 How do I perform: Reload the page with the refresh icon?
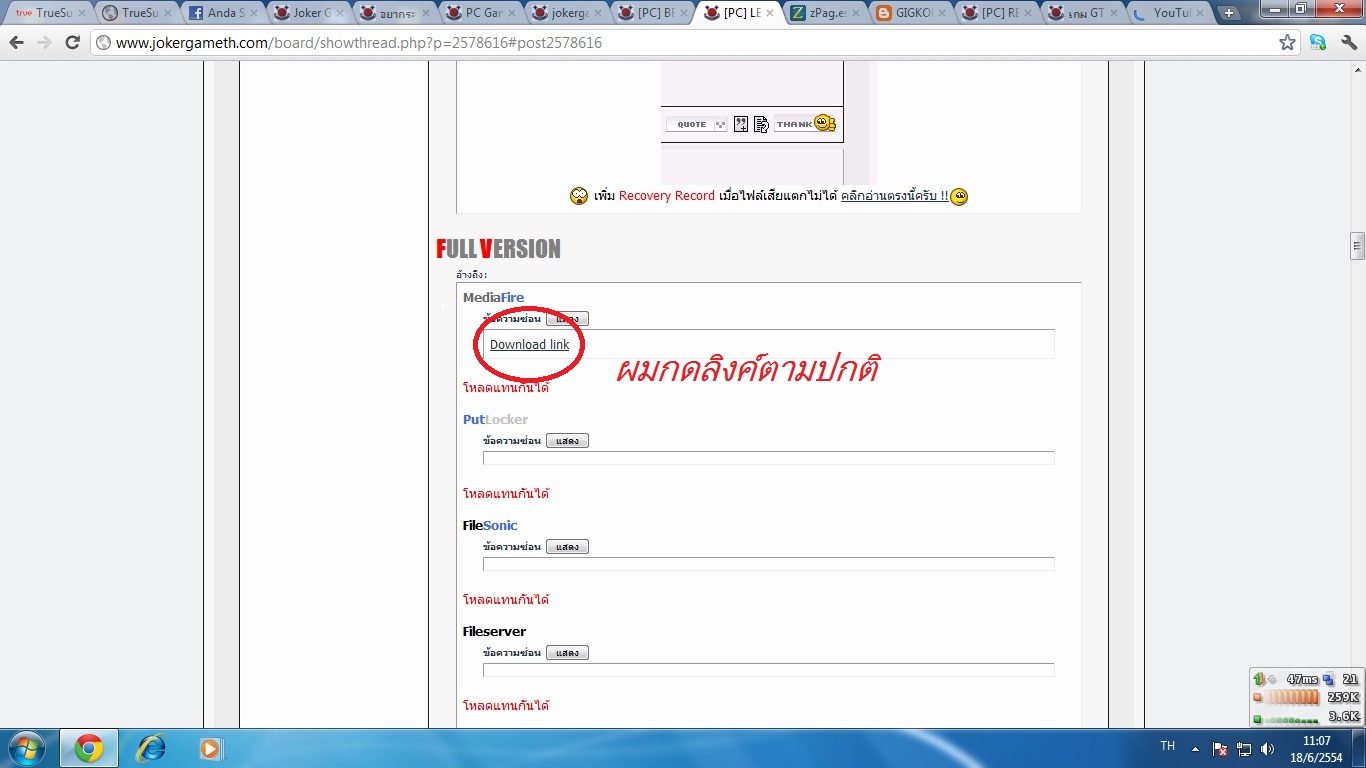click(72, 43)
